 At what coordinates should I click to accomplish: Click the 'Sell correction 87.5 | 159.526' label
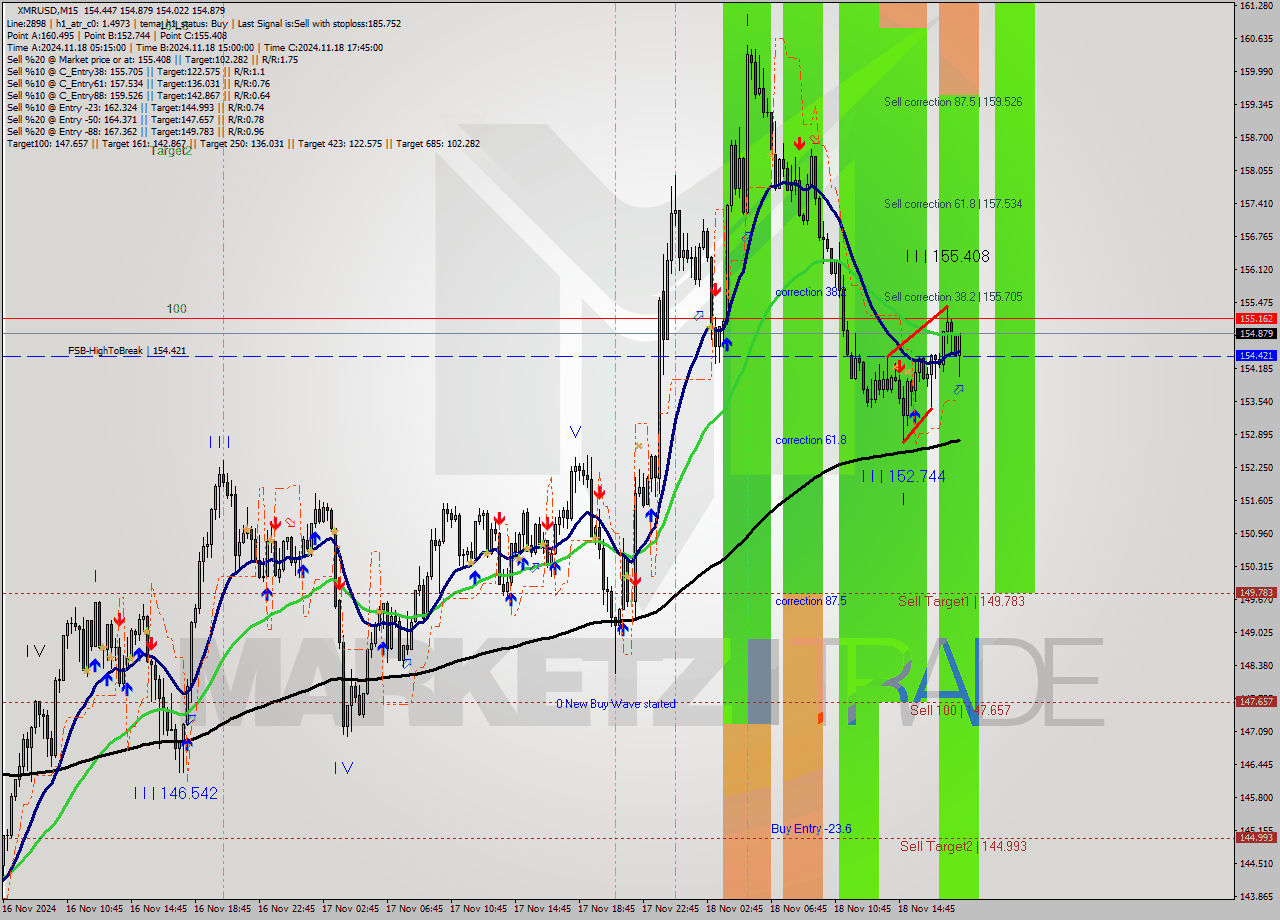point(952,102)
